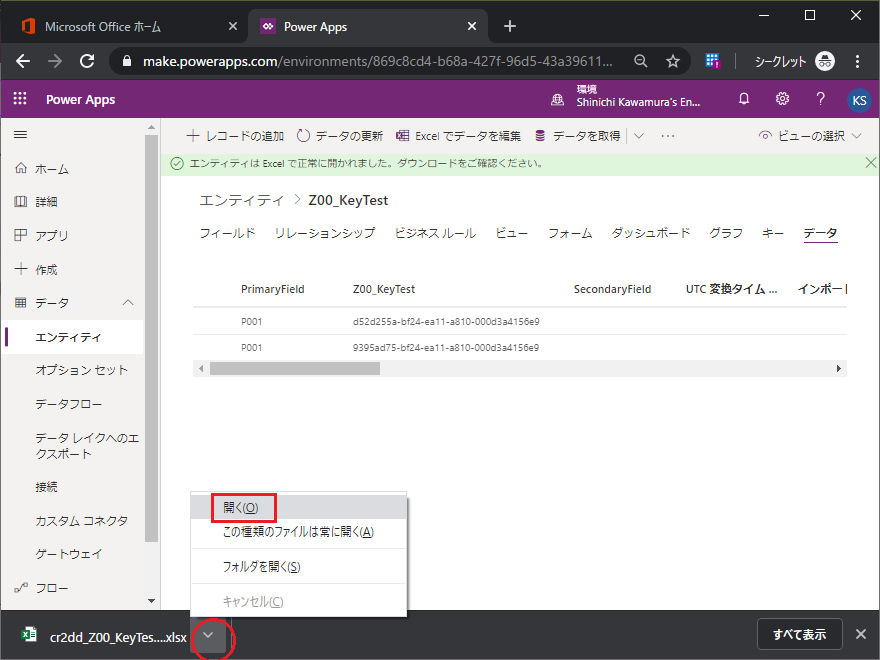Go back with the browser back arrow

tap(23, 61)
